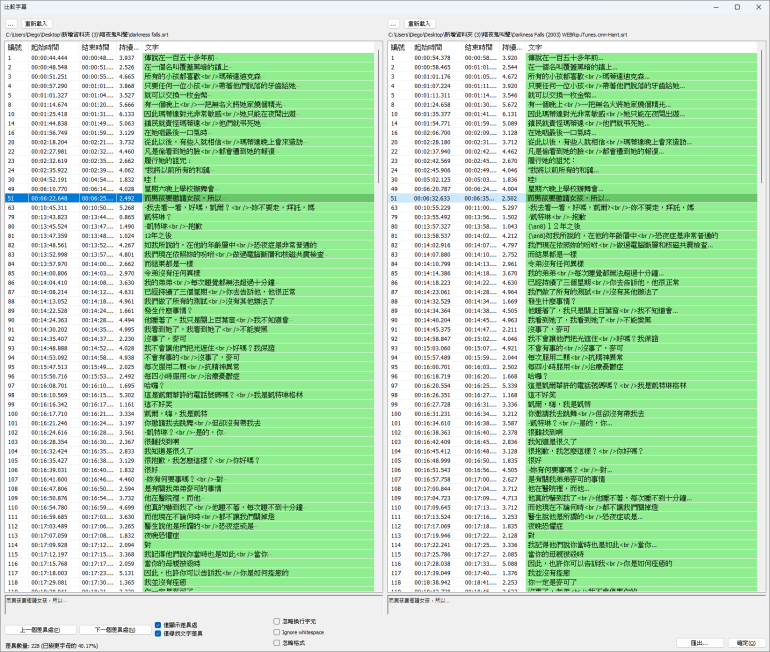Click the right pane 重新載入 reload button
Viewport: 770px width, 652px height.
(419, 24)
